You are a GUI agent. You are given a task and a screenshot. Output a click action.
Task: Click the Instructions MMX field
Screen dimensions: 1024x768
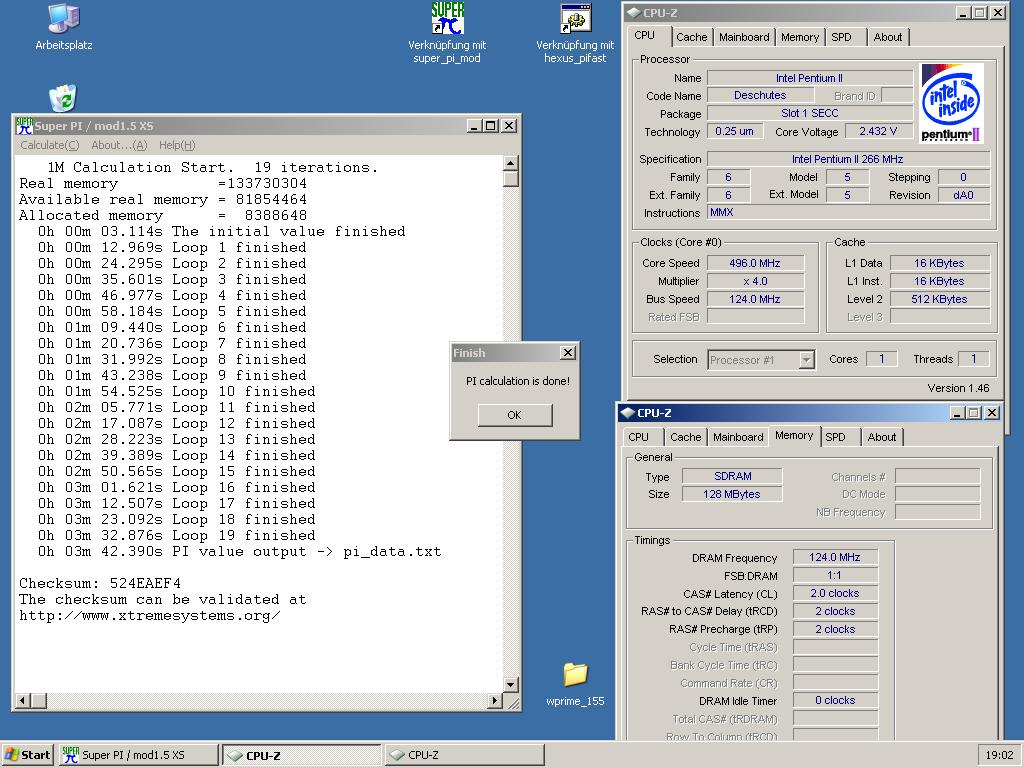click(848, 213)
